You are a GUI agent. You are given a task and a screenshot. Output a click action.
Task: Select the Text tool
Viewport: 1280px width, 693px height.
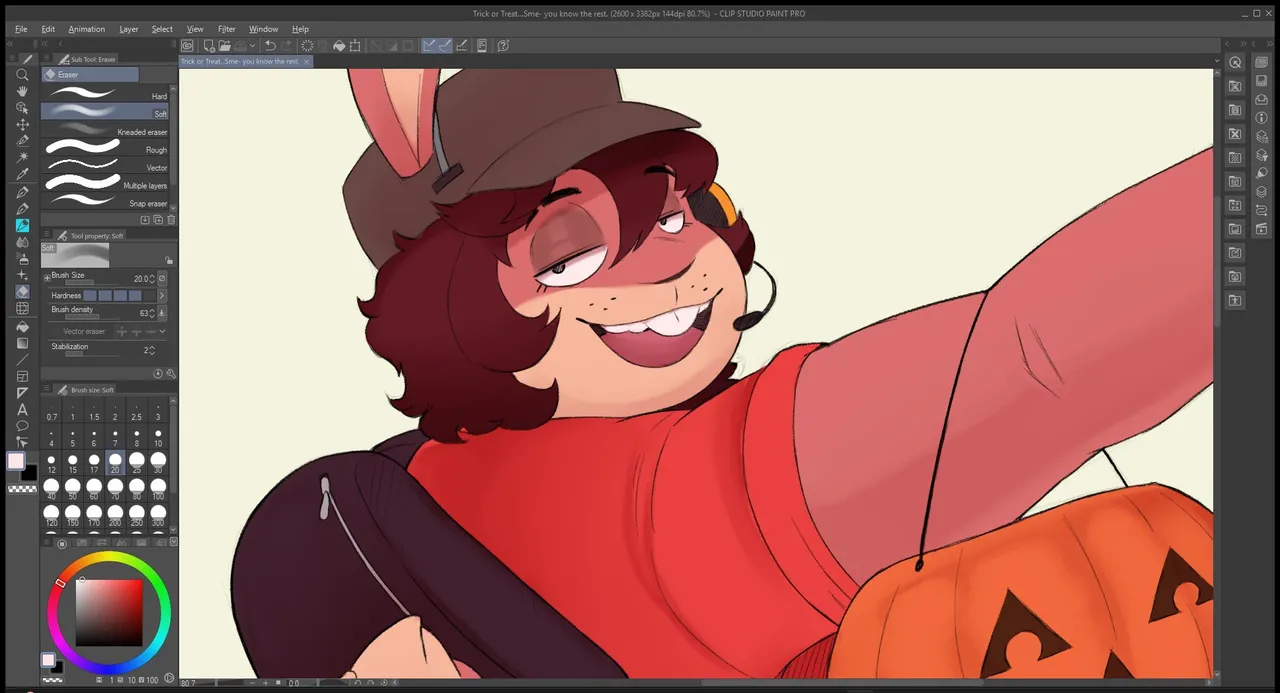coord(22,409)
